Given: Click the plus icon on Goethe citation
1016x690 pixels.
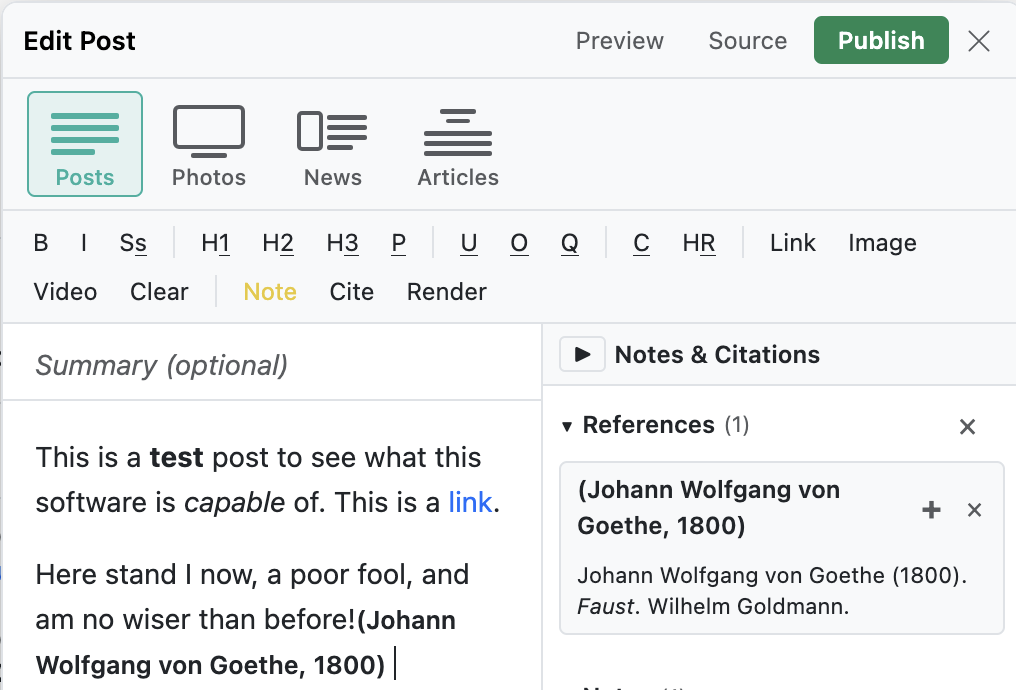Looking at the screenshot, I should point(931,510).
